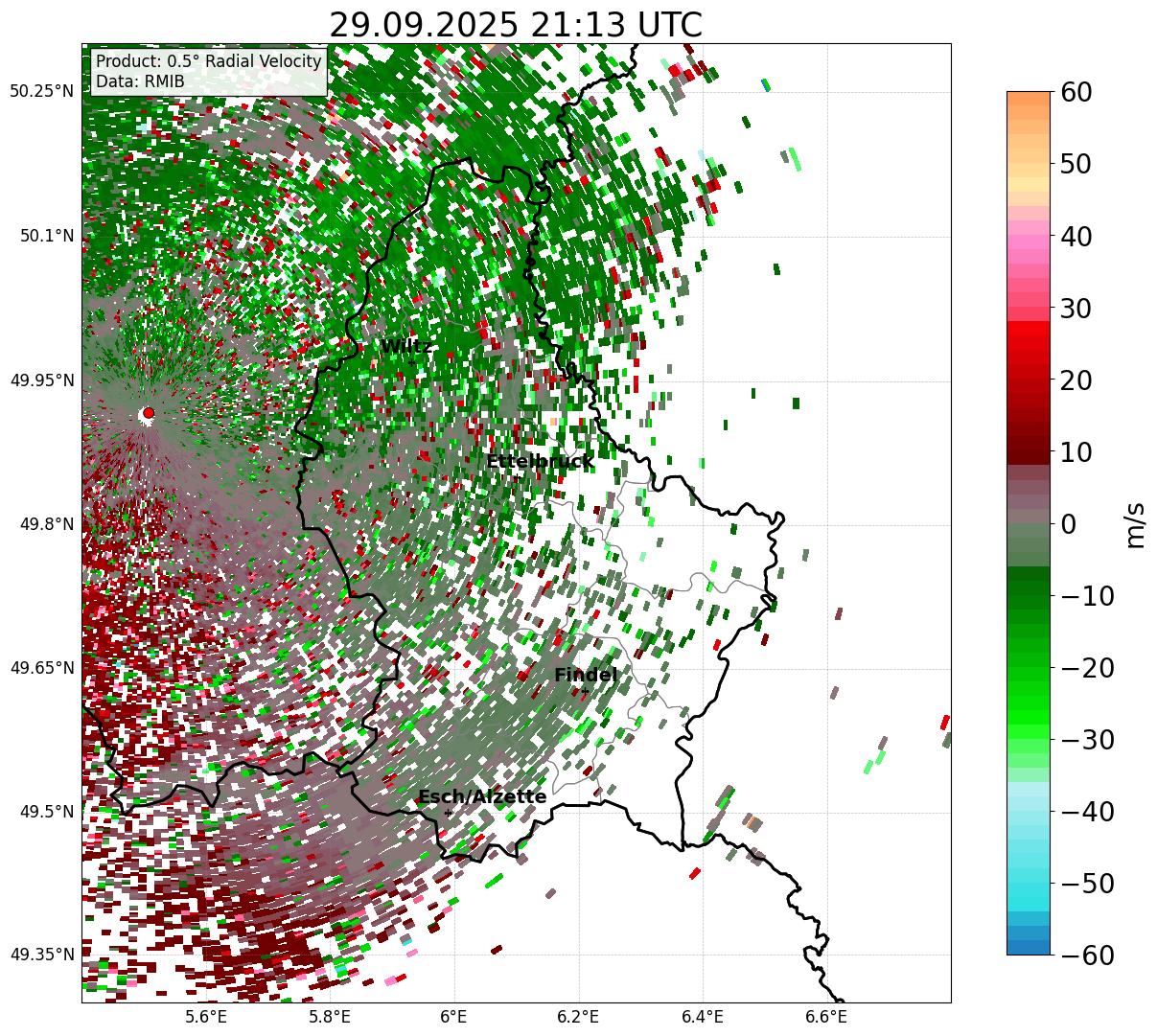Click the Ettelbruck city label

tap(540, 462)
